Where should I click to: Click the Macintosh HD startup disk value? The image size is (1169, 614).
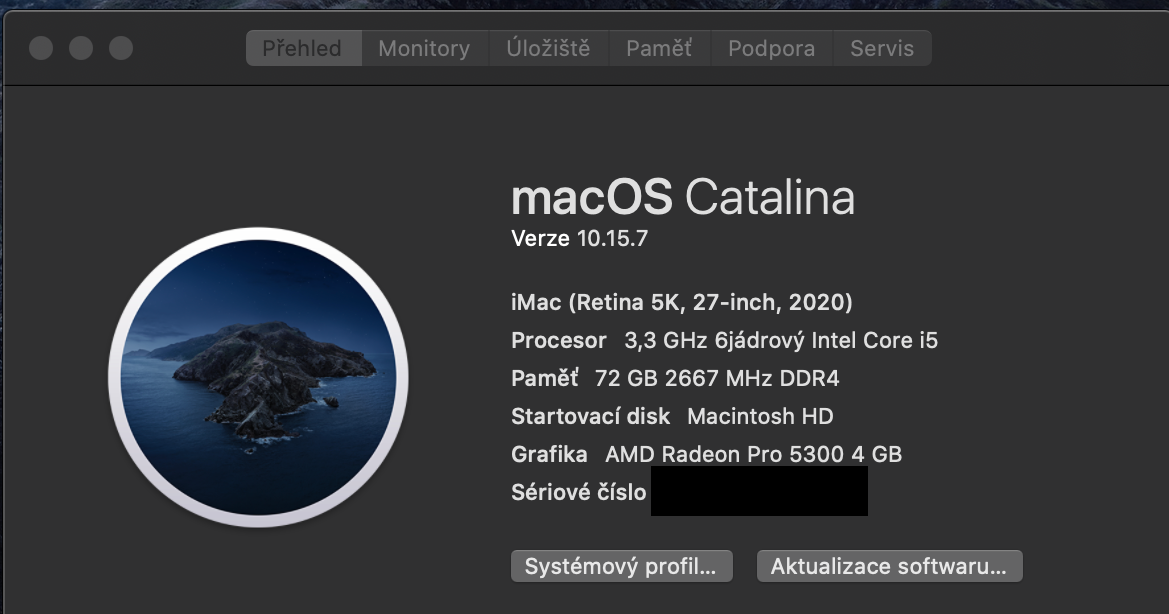click(760, 417)
